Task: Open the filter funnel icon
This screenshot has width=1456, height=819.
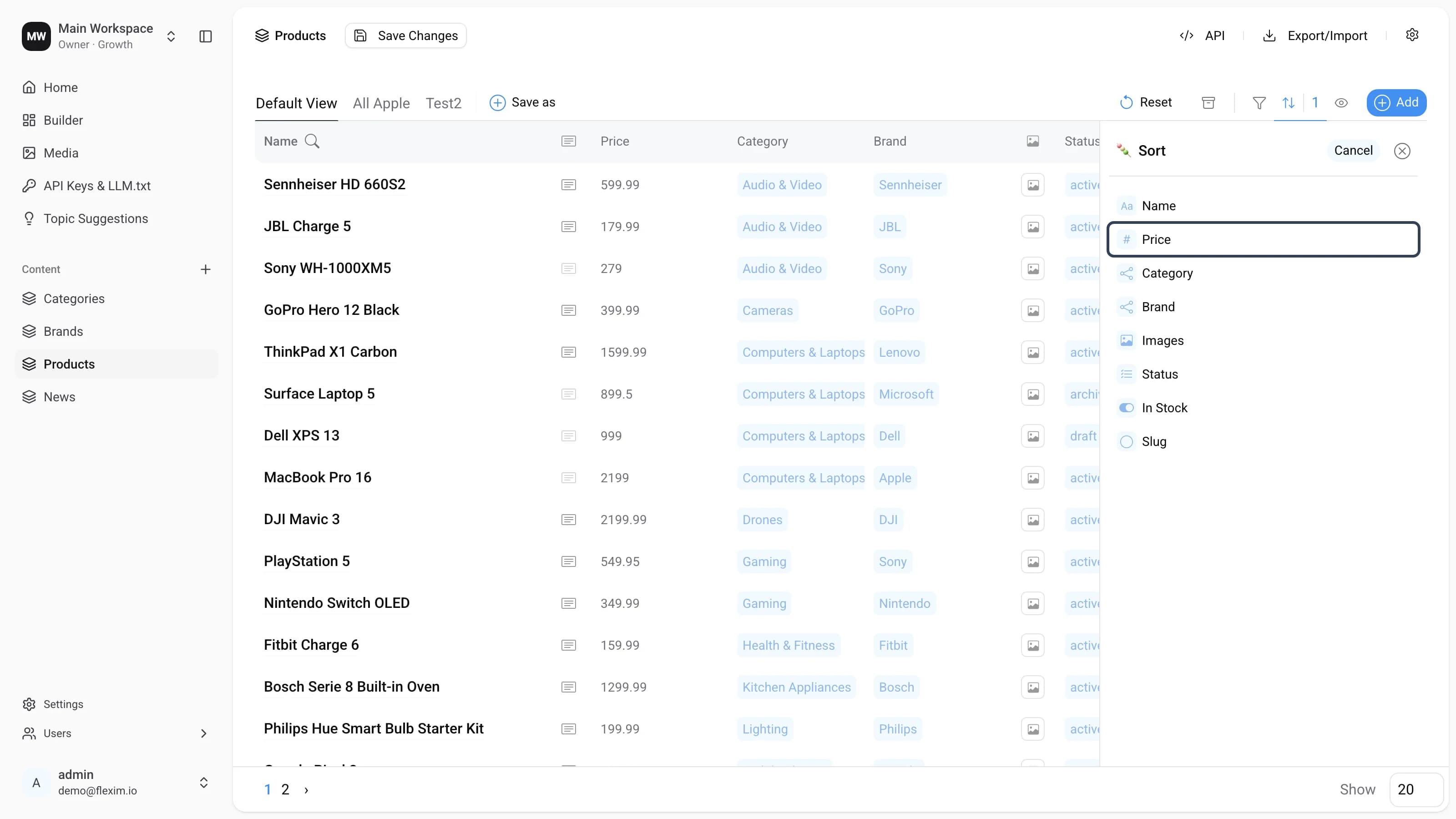Action: click(x=1259, y=102)
